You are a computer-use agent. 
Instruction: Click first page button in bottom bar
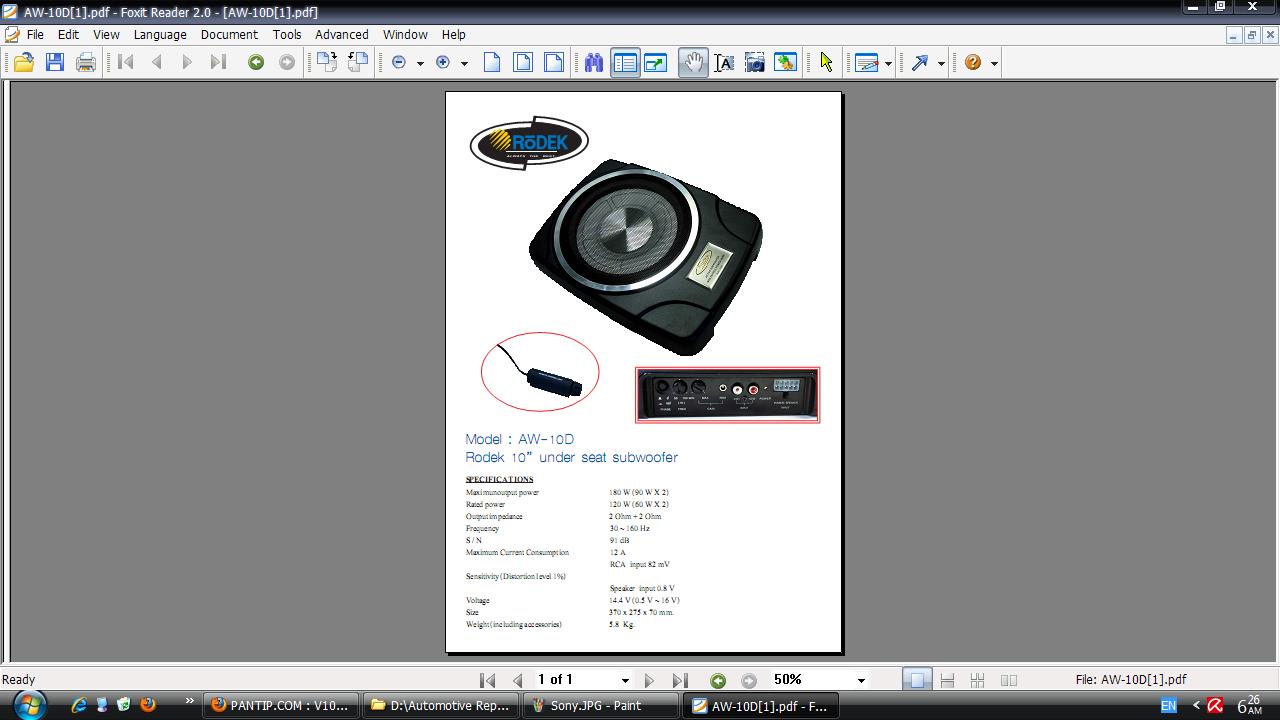488,680
